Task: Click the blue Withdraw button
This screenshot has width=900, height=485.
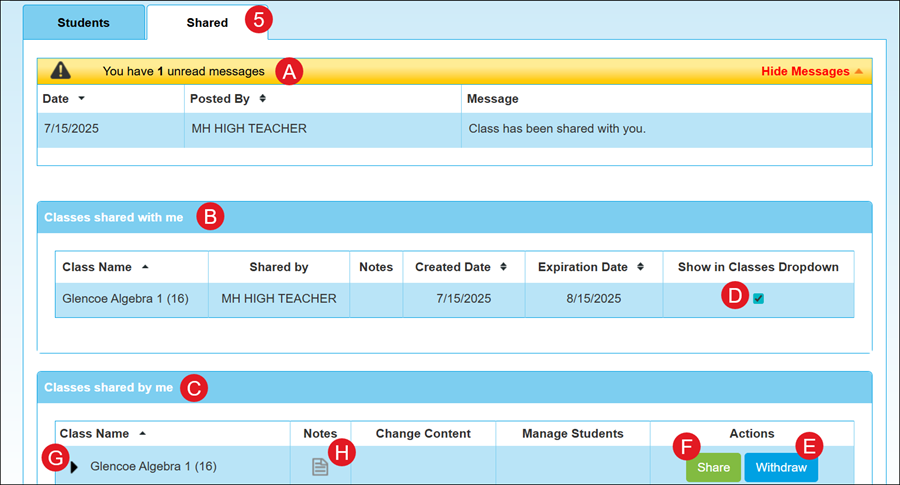Action: [x=780, y=467]
